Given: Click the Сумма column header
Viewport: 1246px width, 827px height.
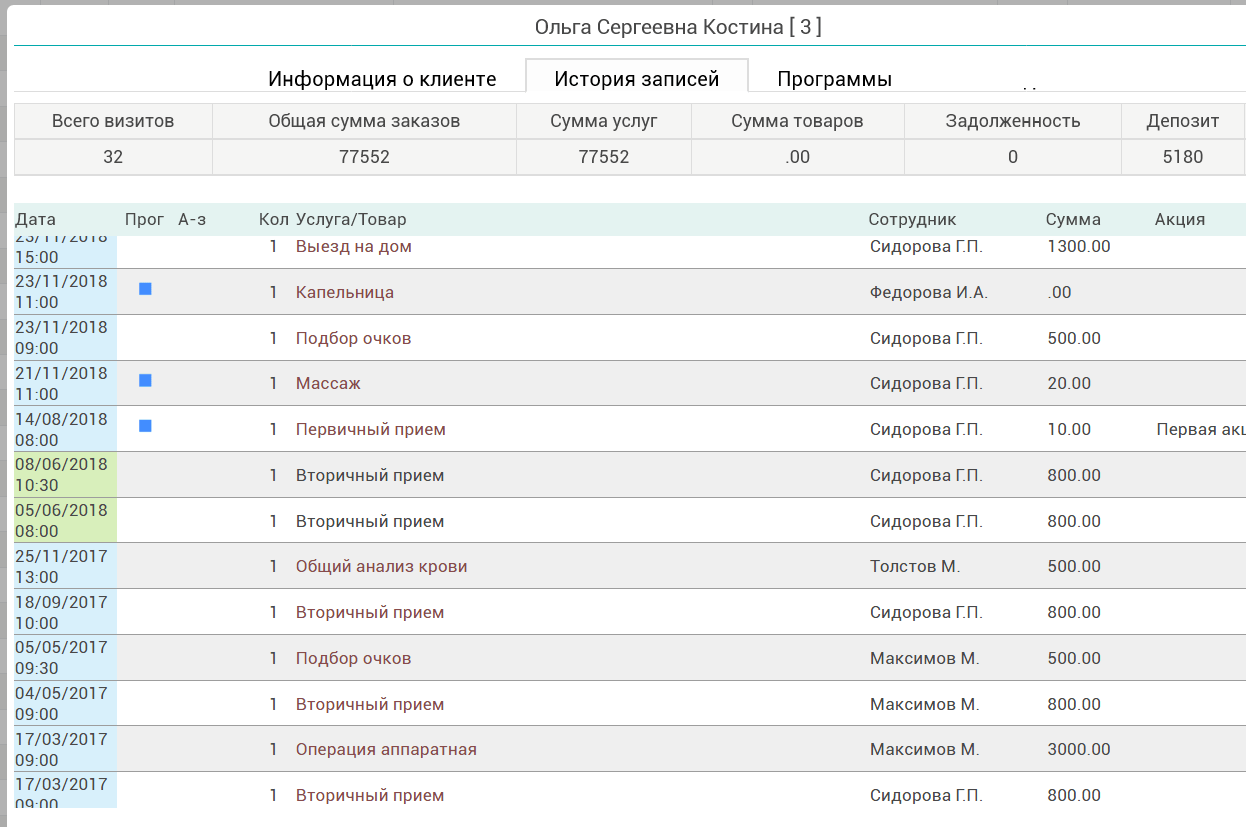Looking at the screenshot, I should coord(1073,219).
